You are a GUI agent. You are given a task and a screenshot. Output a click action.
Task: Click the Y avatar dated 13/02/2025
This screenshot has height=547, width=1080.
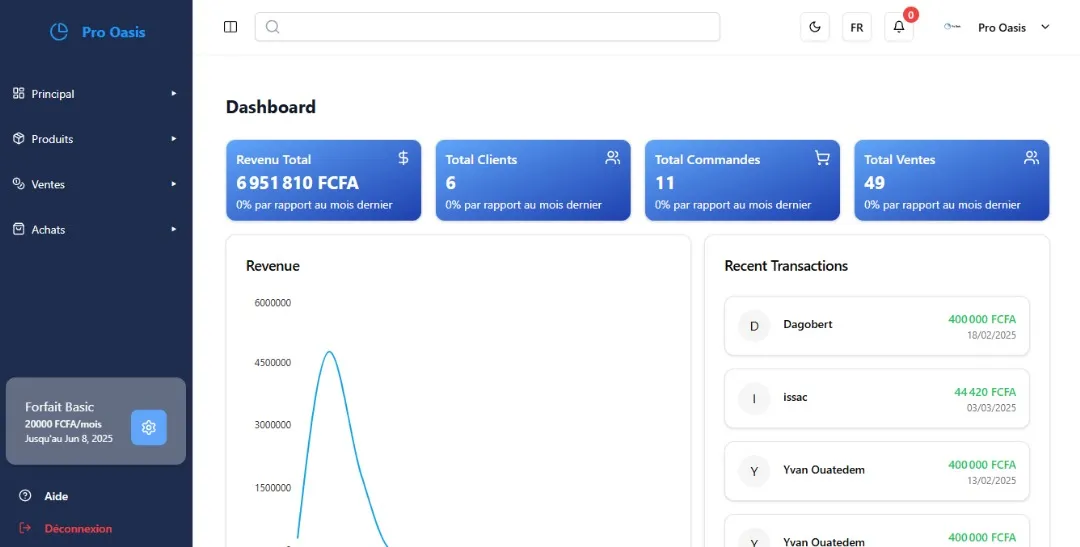(754, 471)
